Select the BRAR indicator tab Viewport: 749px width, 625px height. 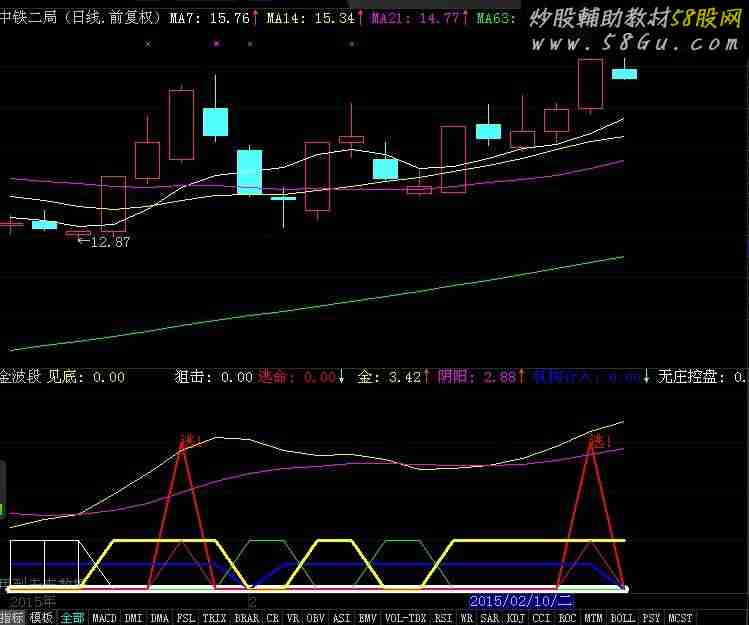pyautogui.click(x=246, y=618)
